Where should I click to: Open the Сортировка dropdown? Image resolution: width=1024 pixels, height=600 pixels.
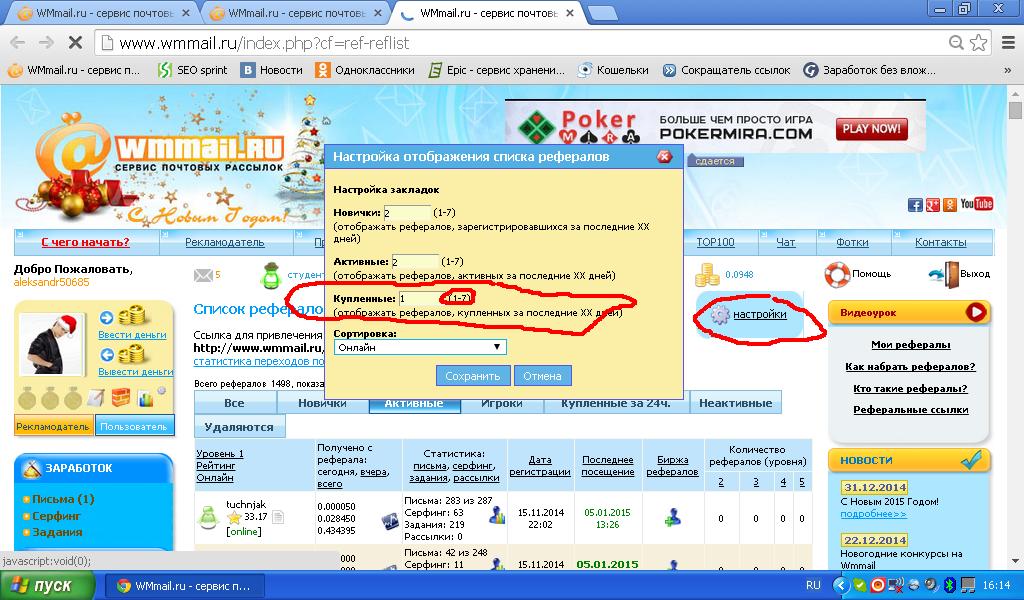click(420, 347)
